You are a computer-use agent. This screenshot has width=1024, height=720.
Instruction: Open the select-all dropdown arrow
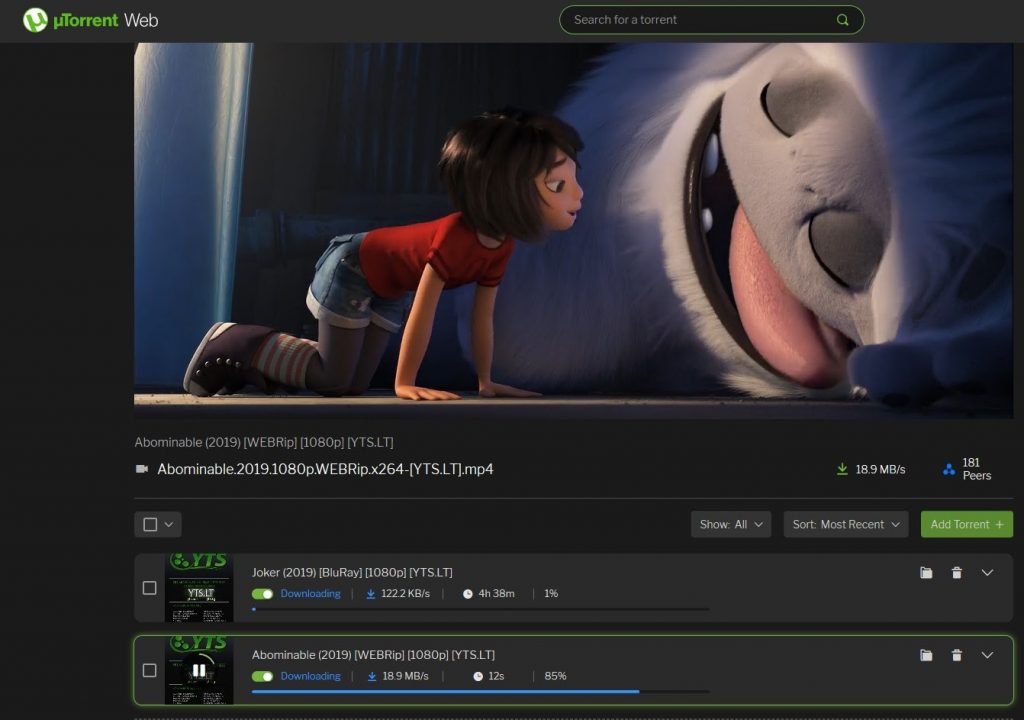click(169, 525)
